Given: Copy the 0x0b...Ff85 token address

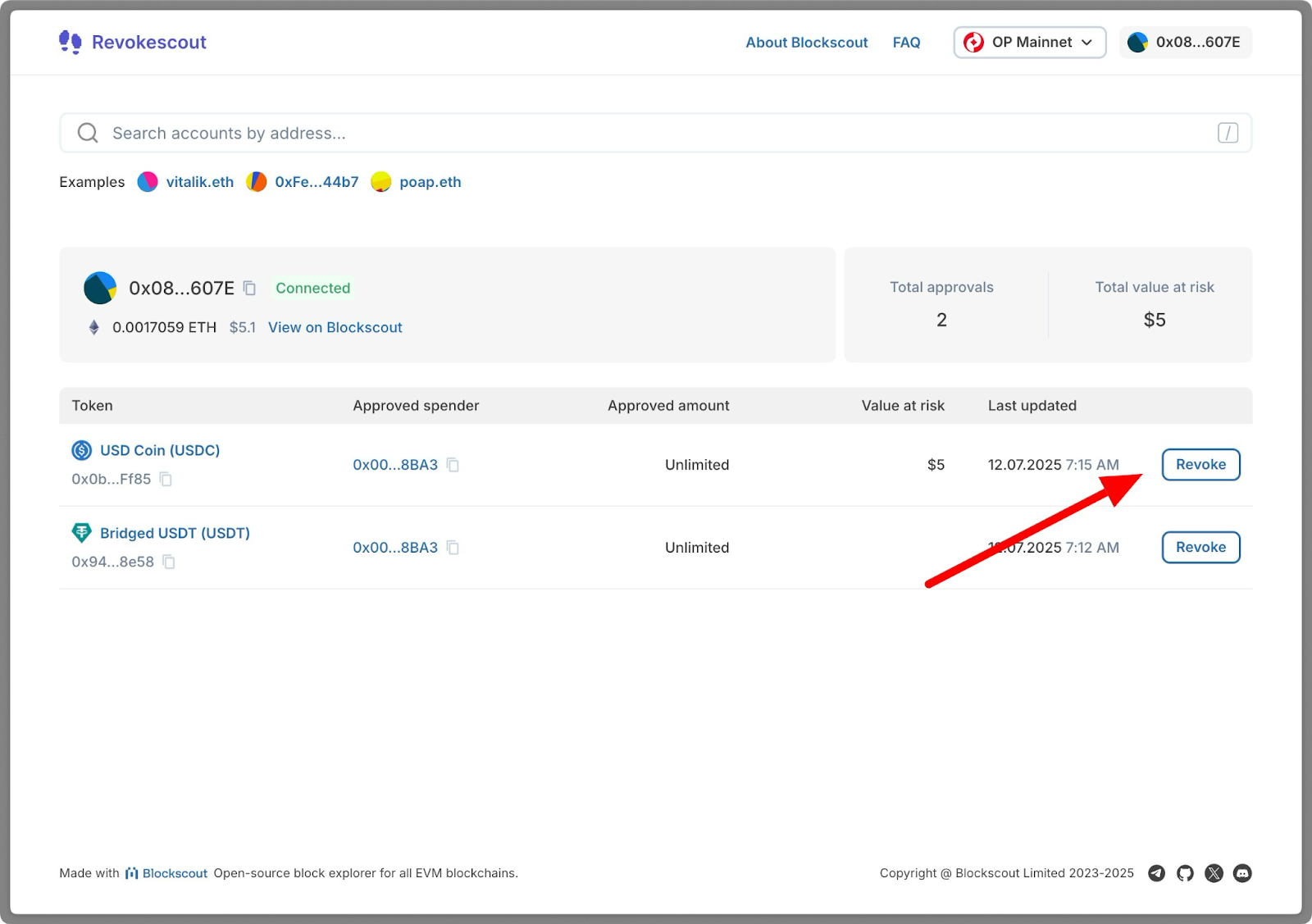Looking at the screenshot, I should point(166,479).
